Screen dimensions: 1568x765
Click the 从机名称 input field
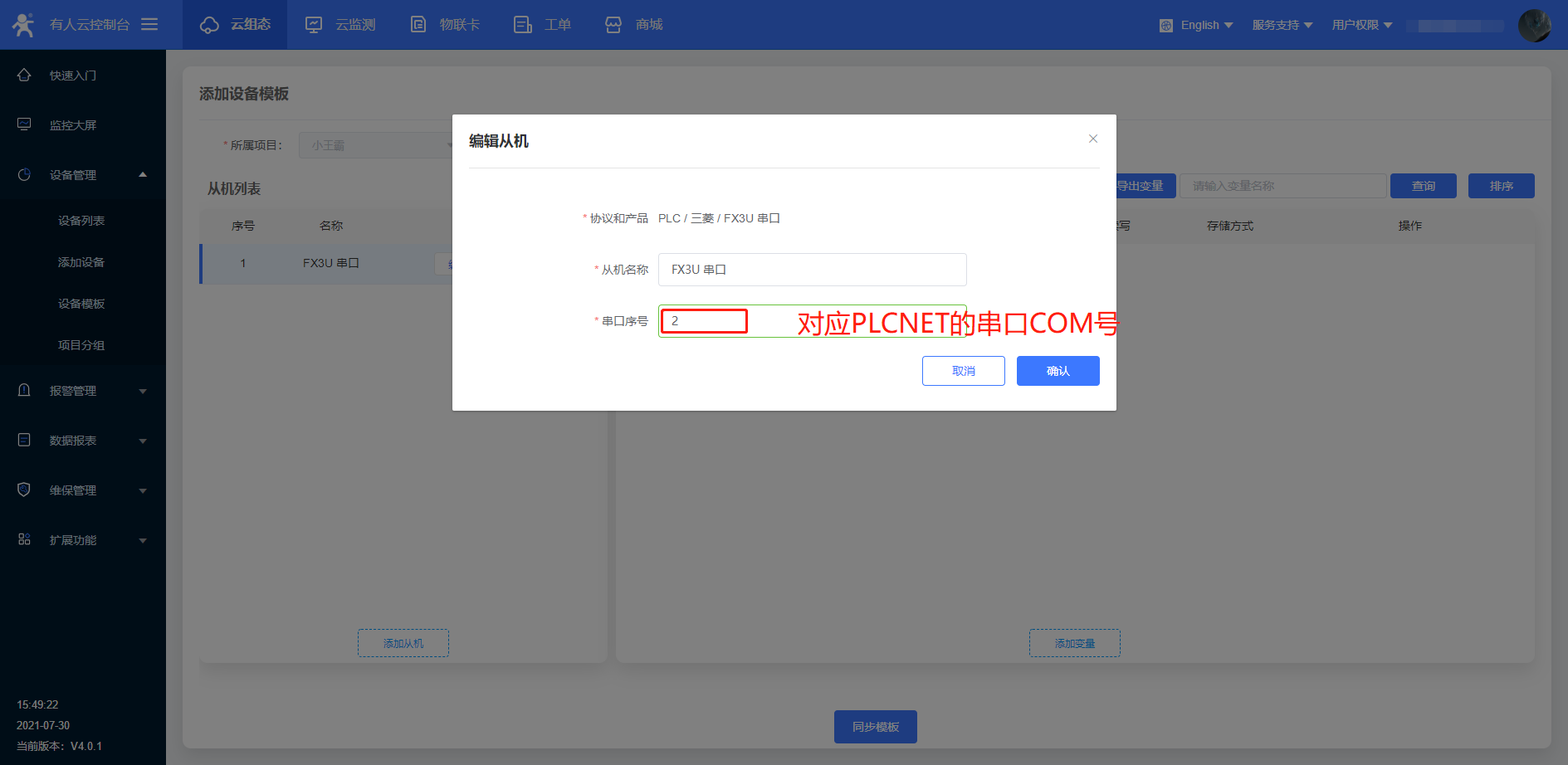[x=812, y=270]
